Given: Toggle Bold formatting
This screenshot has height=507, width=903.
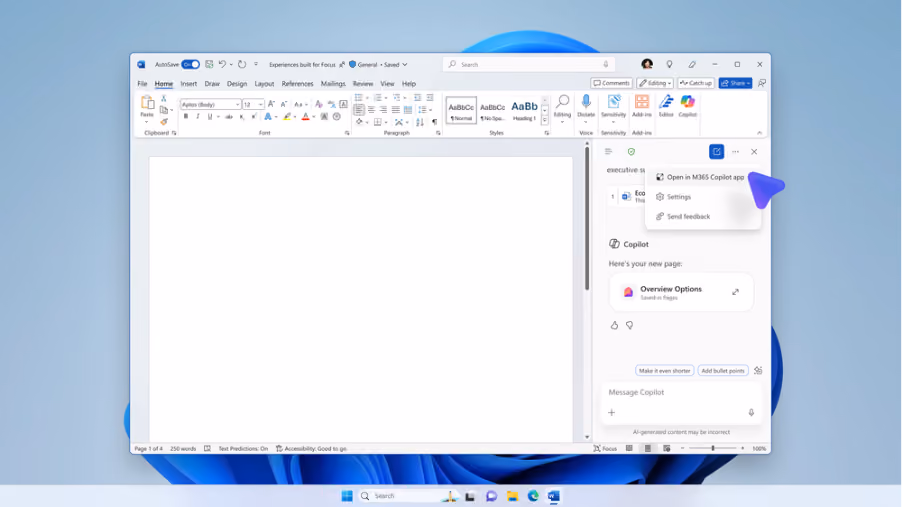Looking at the screenshot, I should (x=185, y=117).
